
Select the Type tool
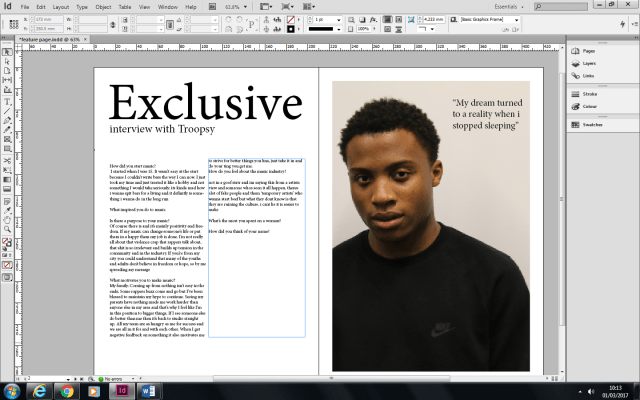(x=7, y=102)
